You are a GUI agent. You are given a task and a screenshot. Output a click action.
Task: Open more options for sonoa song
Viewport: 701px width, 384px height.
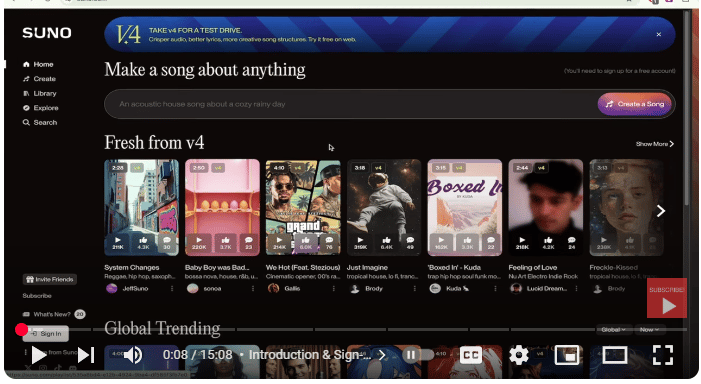click(253, 289)
